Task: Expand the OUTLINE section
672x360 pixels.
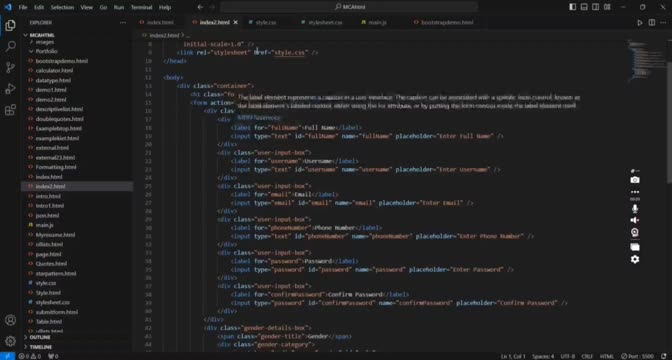Action: pyautogui.click(x=40, y=338)
